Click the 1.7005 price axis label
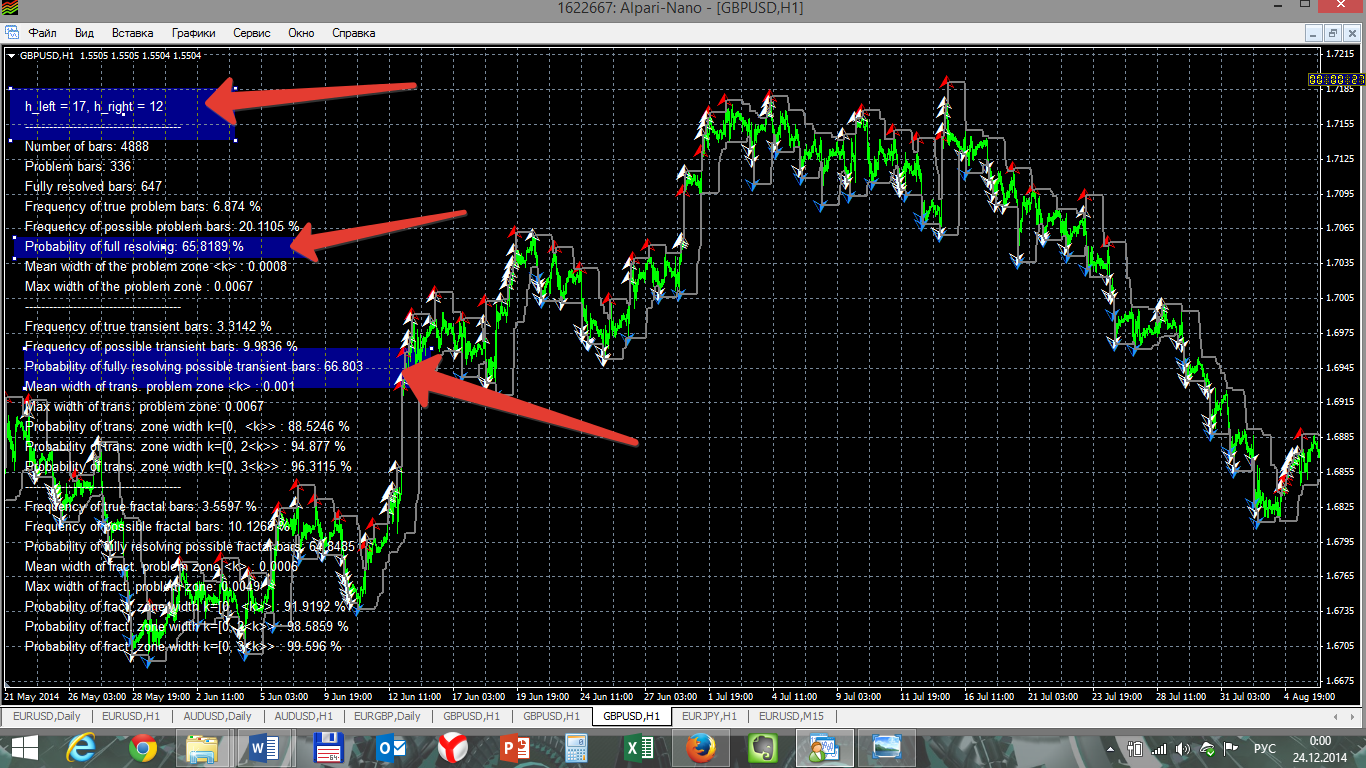 (1341, 298)
